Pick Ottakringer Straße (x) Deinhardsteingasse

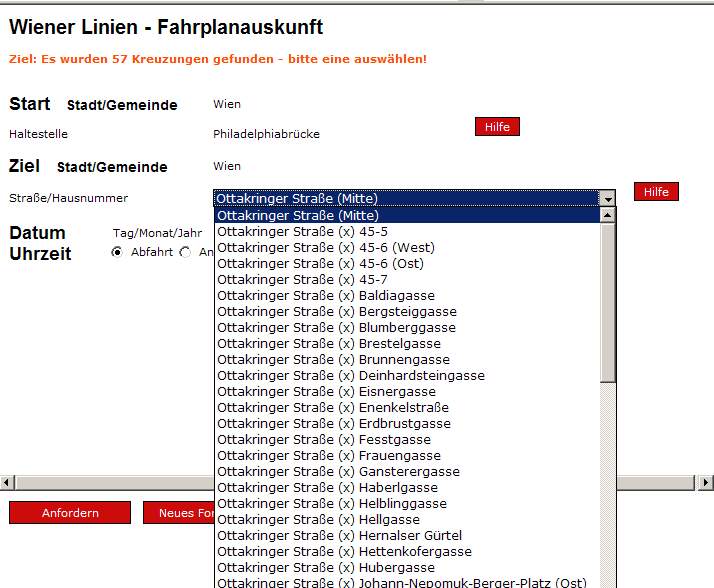(350, 375)
